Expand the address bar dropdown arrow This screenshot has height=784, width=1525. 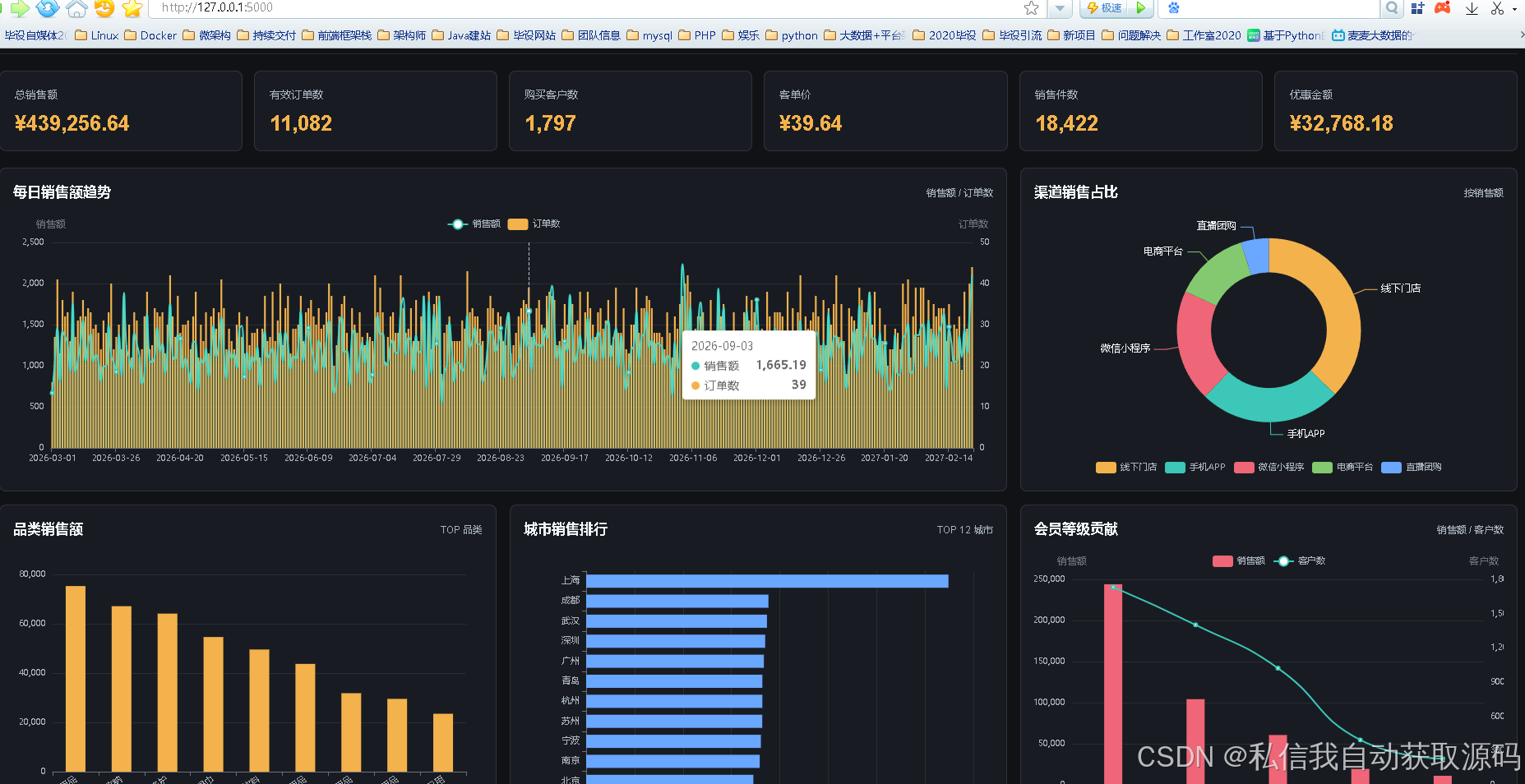pyautogui.click(x=1060, y=8)
